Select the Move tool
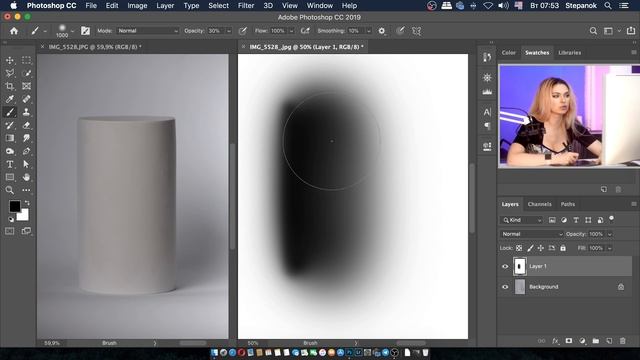The width and height of the screenshot is (640, 360). (10, 60)
